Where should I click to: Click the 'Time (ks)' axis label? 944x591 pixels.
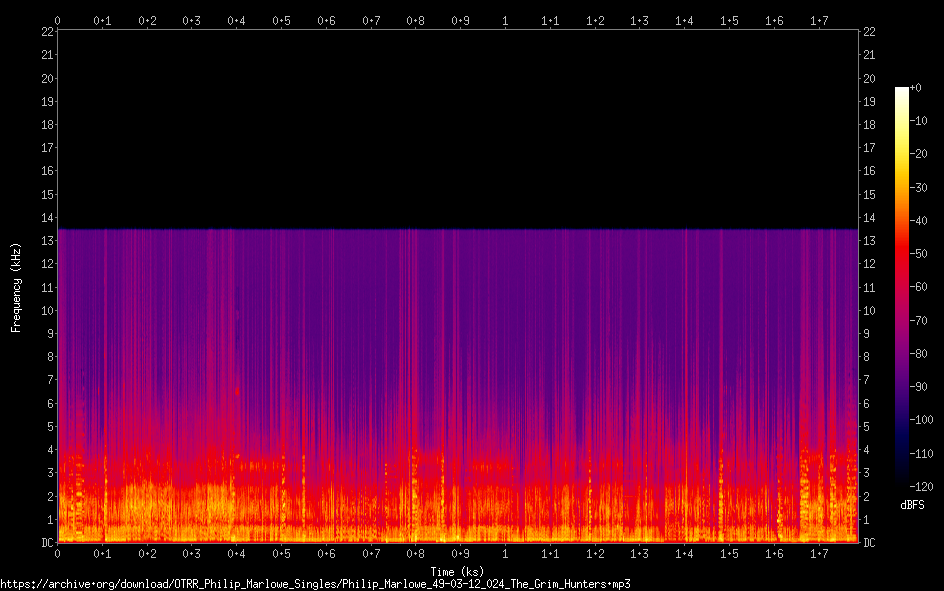click(457, 571)
